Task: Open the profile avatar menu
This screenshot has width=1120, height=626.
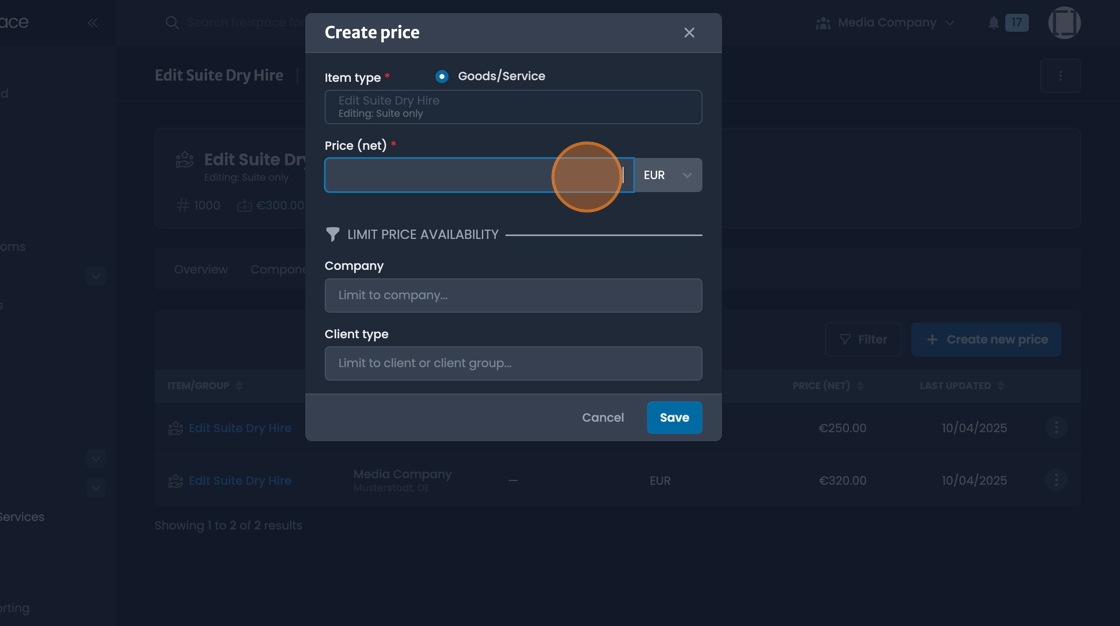Action: pos(1064,21)
